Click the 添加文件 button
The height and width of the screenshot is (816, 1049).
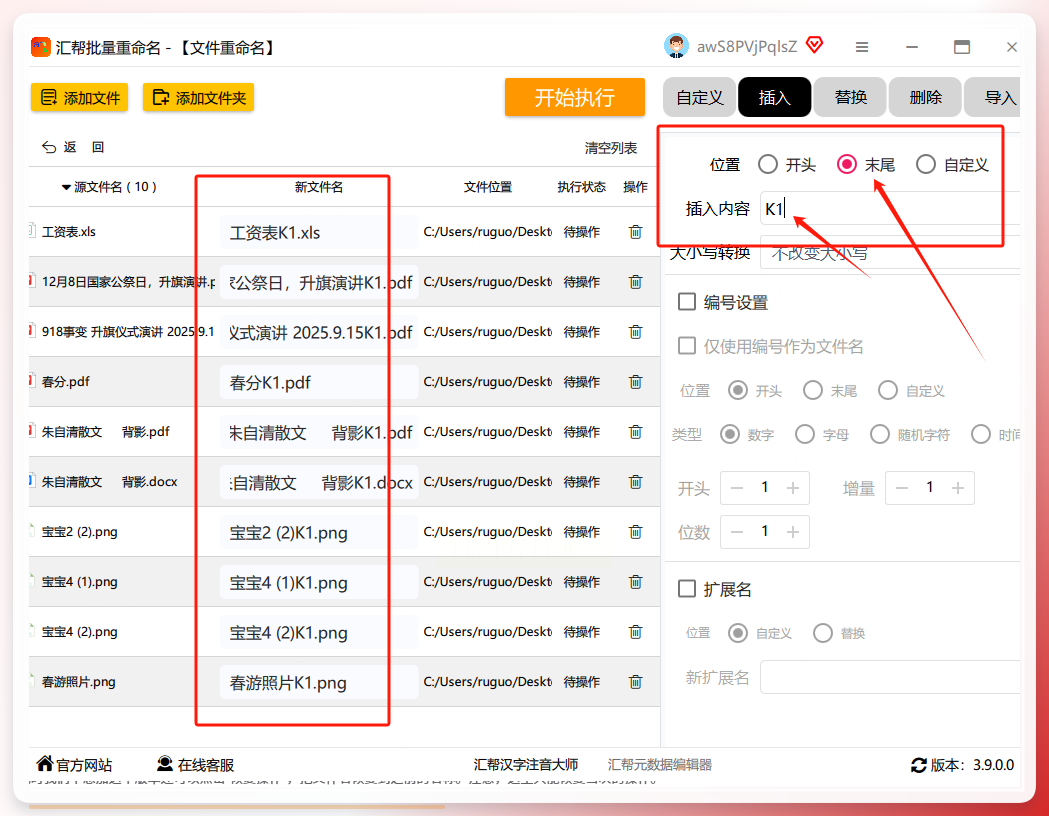pos(80,98)
